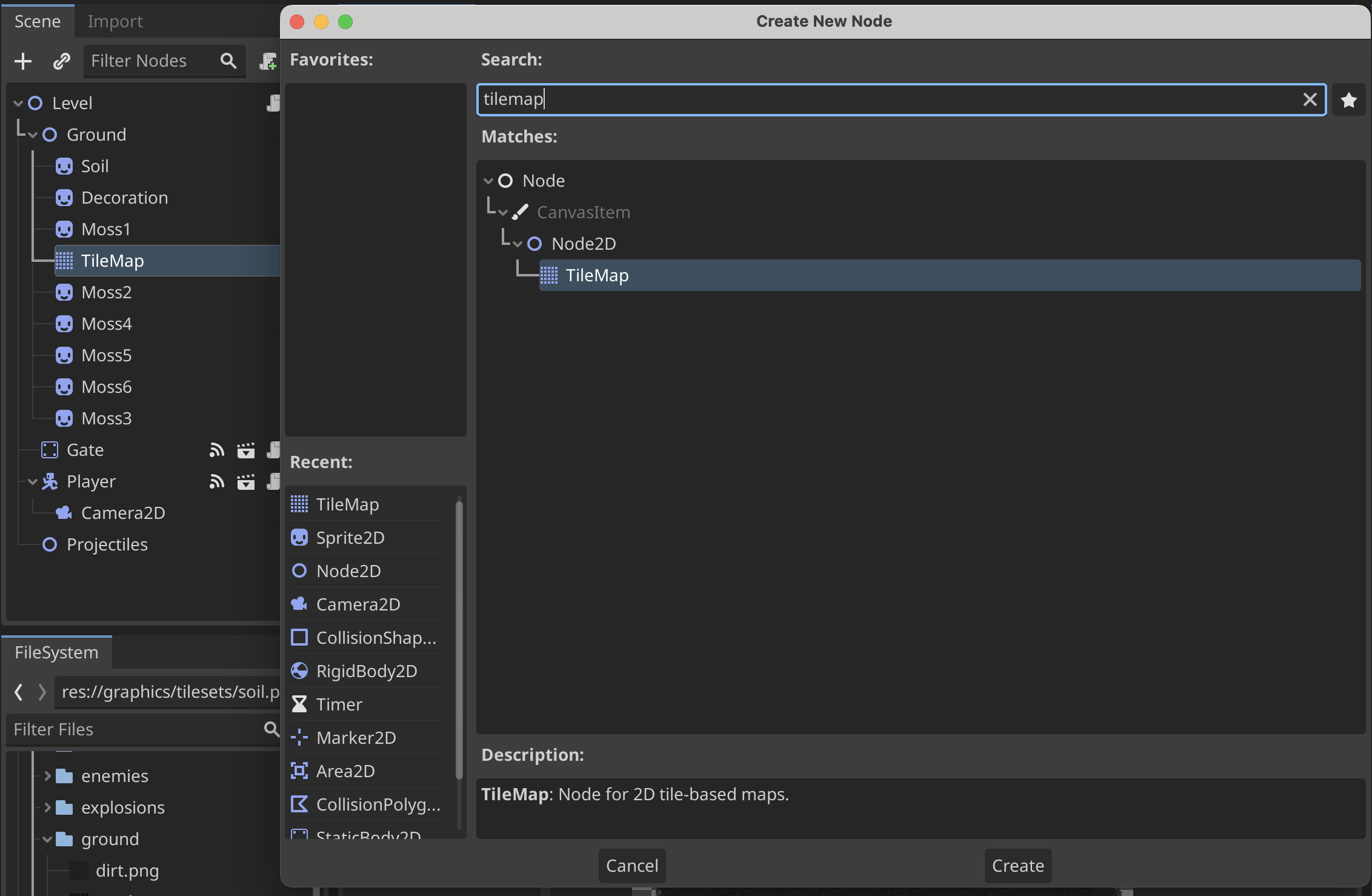Viewport: 1372px width, 896px height.
Task: Collapse the Level root node
Action: click(x=18, y=104)
